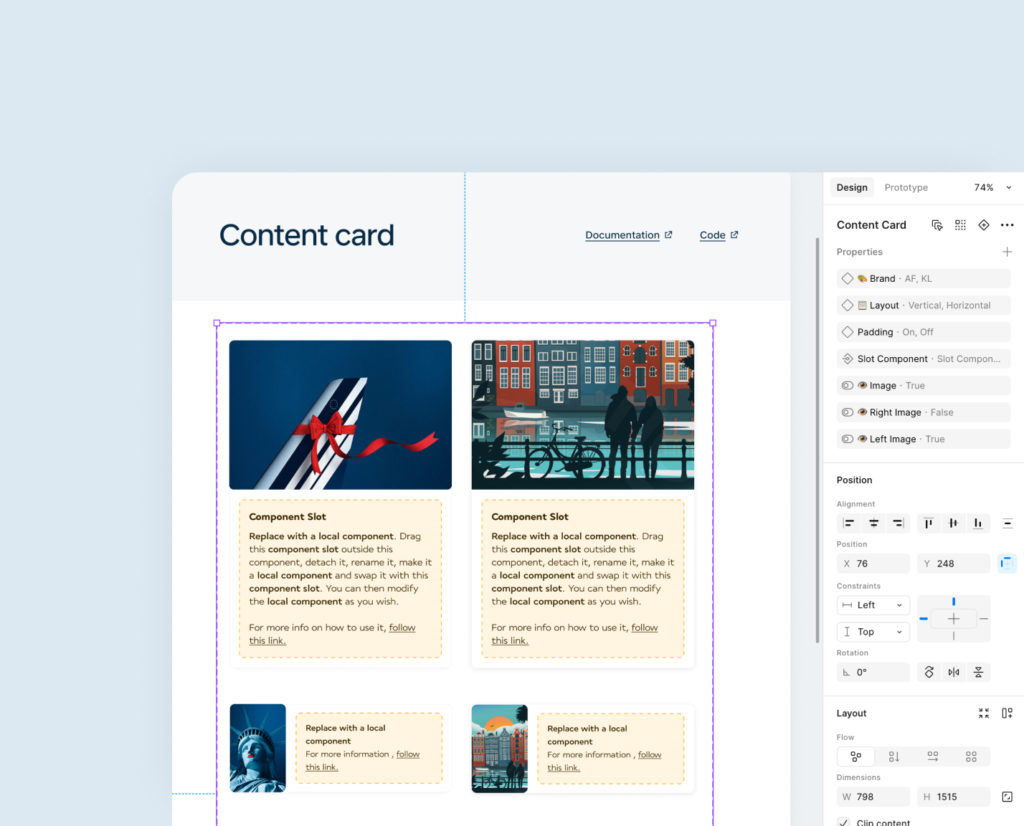Viewport: 1024px width, 826px height.
Task: Open the zoom level 74% dropdown
Action: pyautogui.click(x=992, y=188)
